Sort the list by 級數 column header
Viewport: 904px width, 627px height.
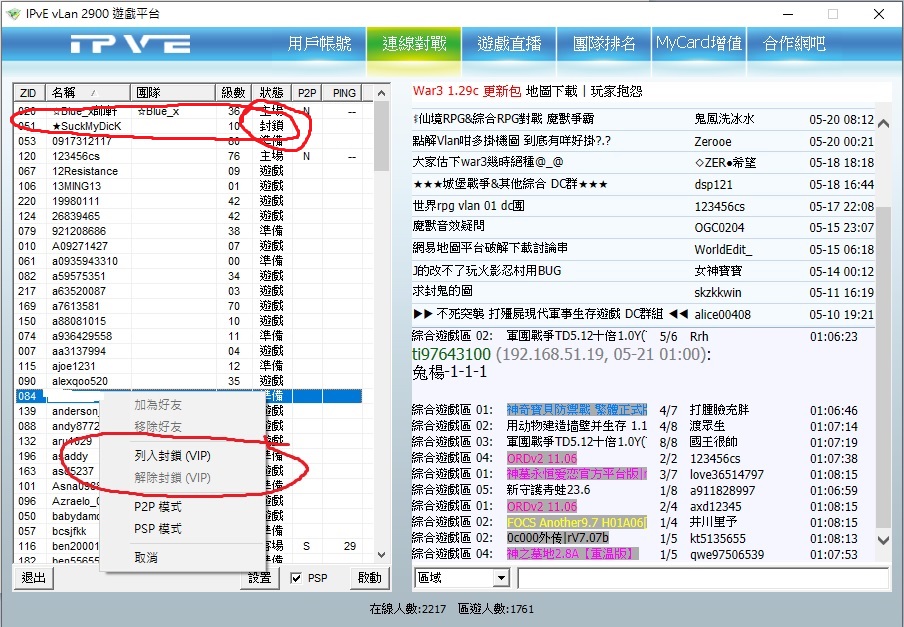click(233, 93)
